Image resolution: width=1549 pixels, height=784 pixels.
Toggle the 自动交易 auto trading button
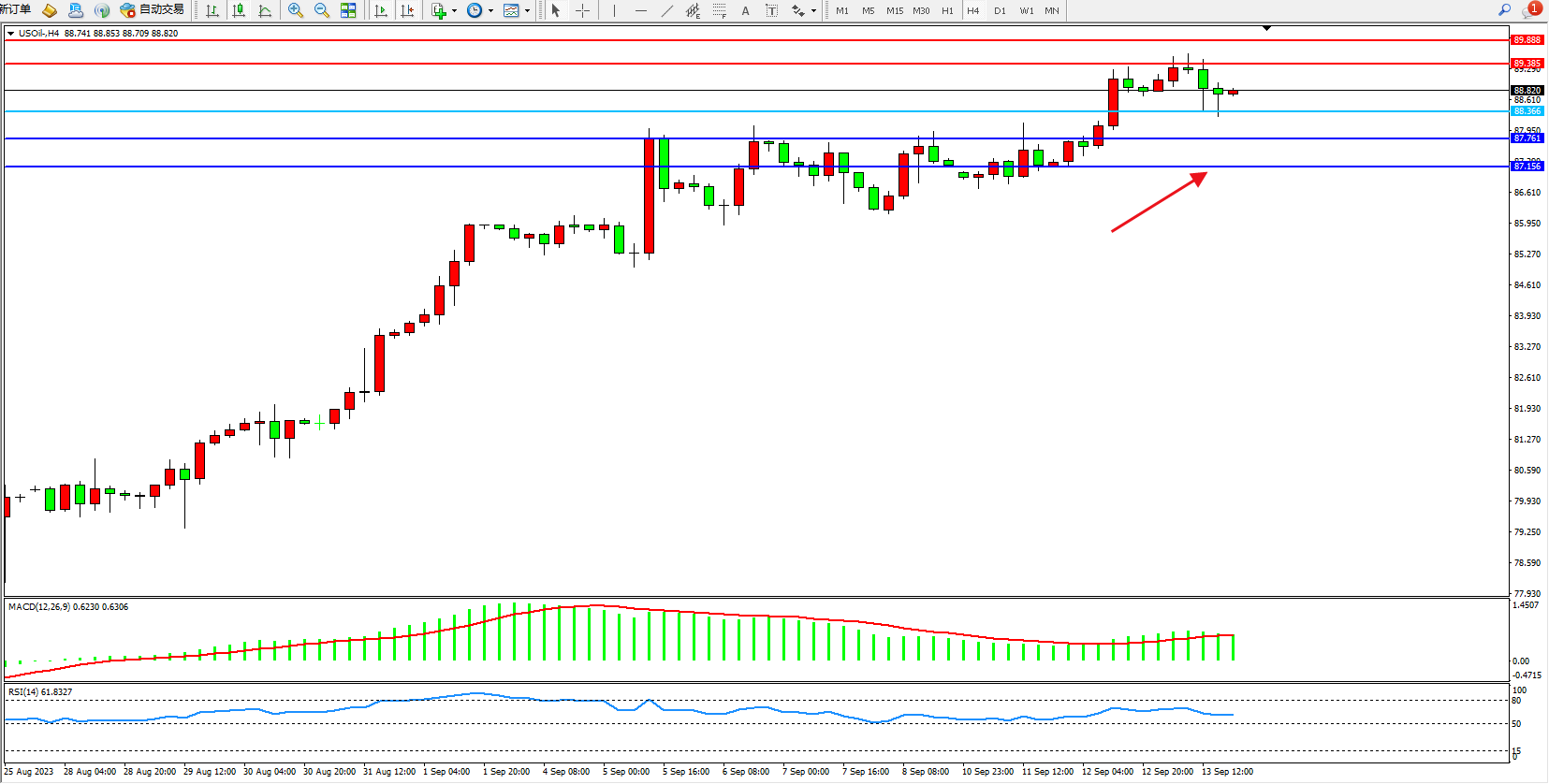coord(152,10)
